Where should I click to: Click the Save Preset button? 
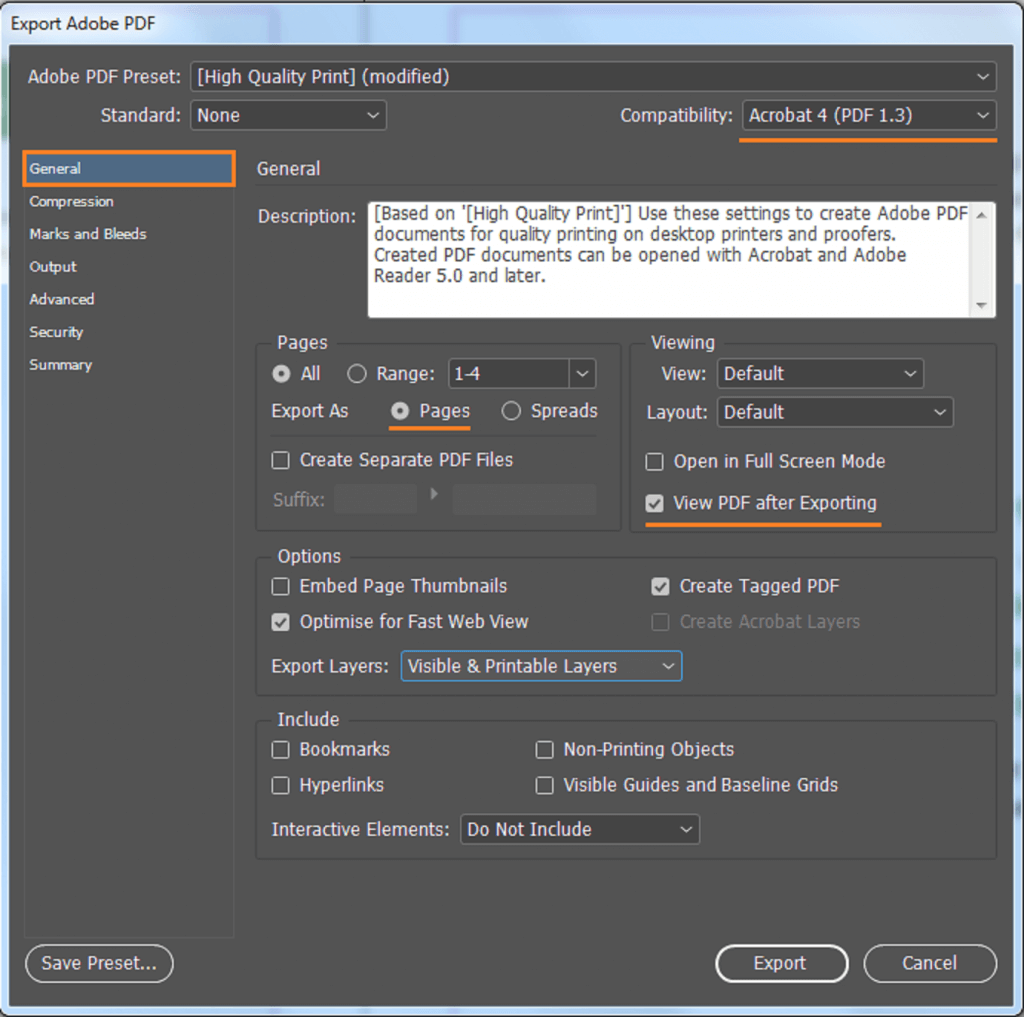click(99, 963)
